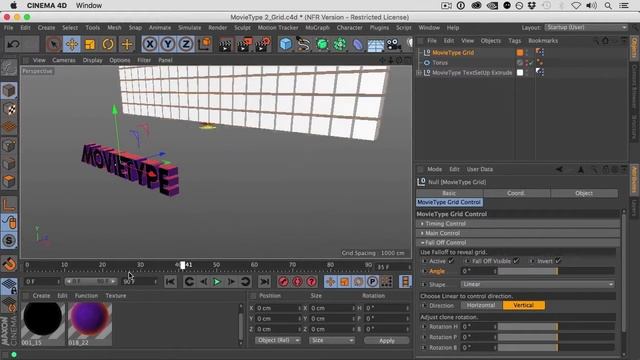Open coordinate Size mode dropdown
The width and height of the screenshot is (640, 360).
point(331,340)
